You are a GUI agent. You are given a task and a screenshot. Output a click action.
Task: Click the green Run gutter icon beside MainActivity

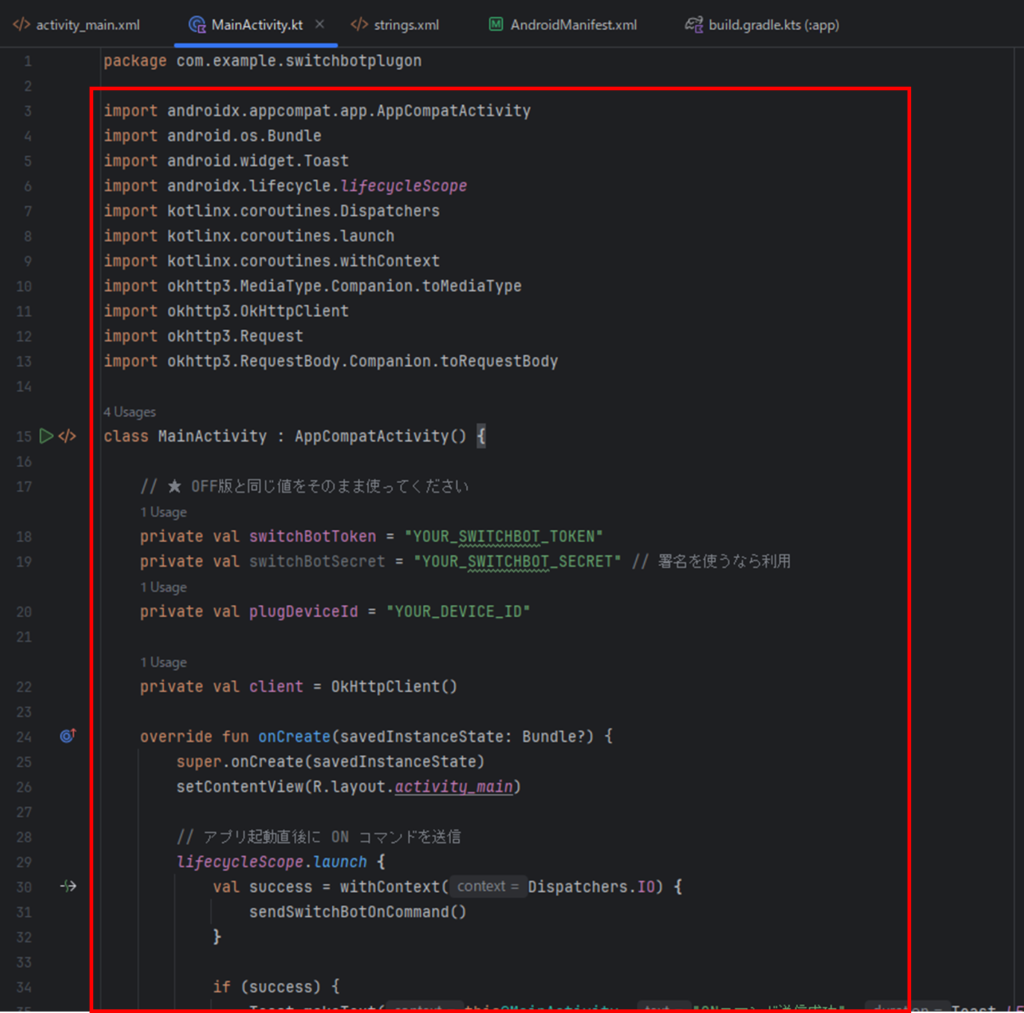[46, 436]
